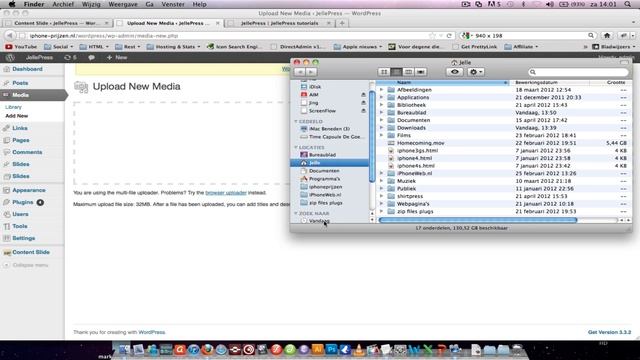Viewport: 640px width, 360px height.
Task: Switch Finder to Cover Flow view
Action: [x=421, y=72]
